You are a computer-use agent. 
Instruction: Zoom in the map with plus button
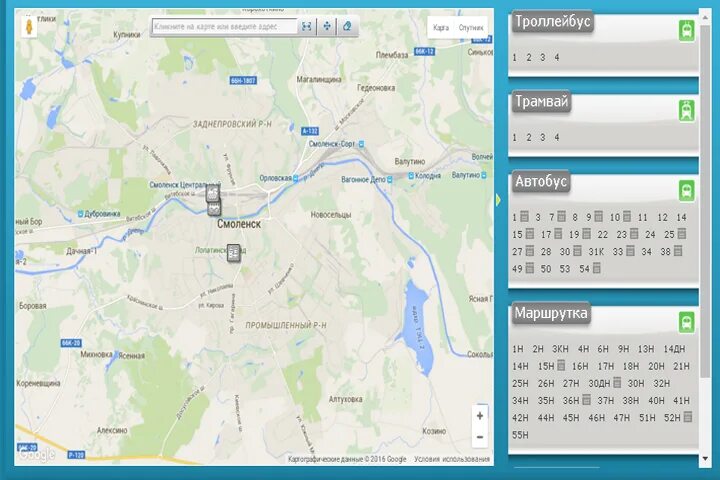click(x=480, y=416)
